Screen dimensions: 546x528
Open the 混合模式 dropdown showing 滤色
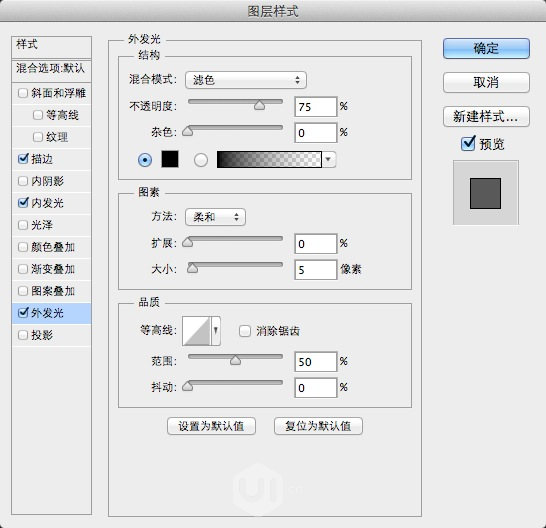[x=246, y=80]
